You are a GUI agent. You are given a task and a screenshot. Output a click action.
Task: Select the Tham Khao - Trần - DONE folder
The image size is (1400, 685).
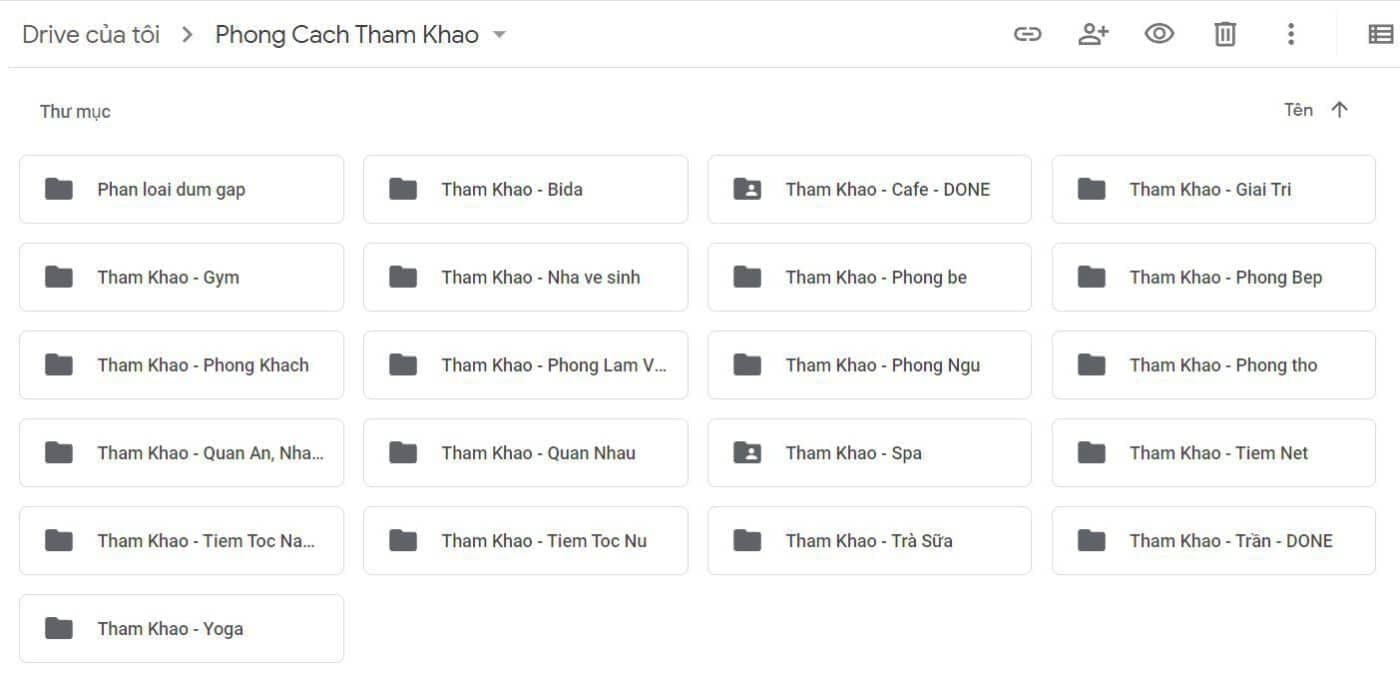click(x=1213, y=541)
